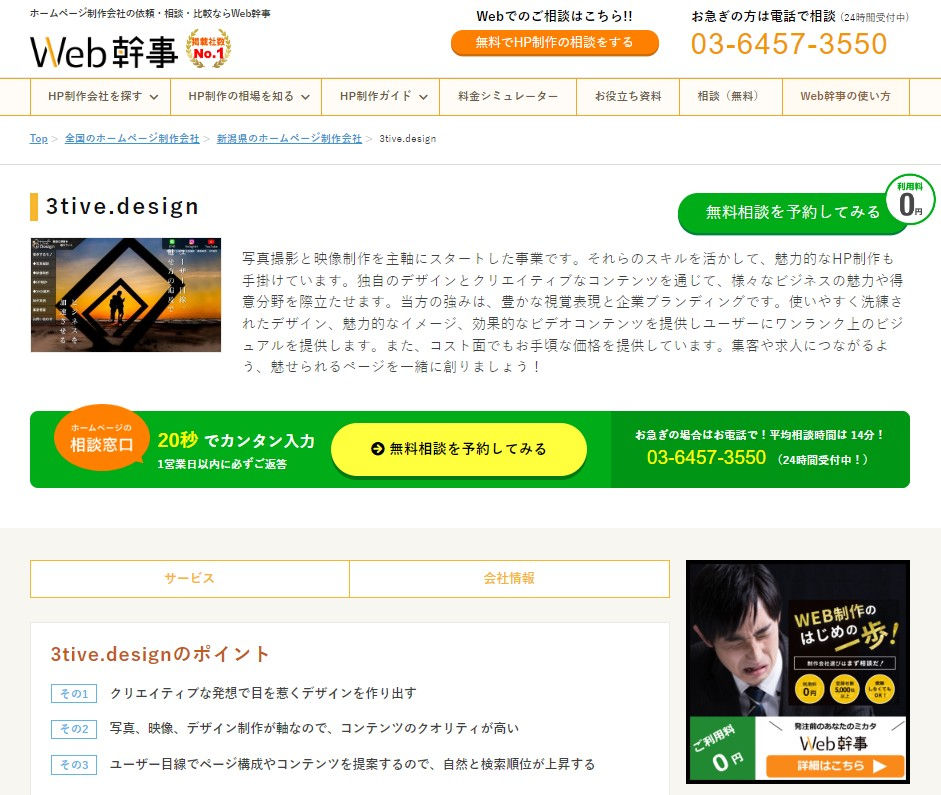This screenshot has height=795, width=941.
Task: Open the Web幹事の使い方 menu item
Action: [846, 96]
